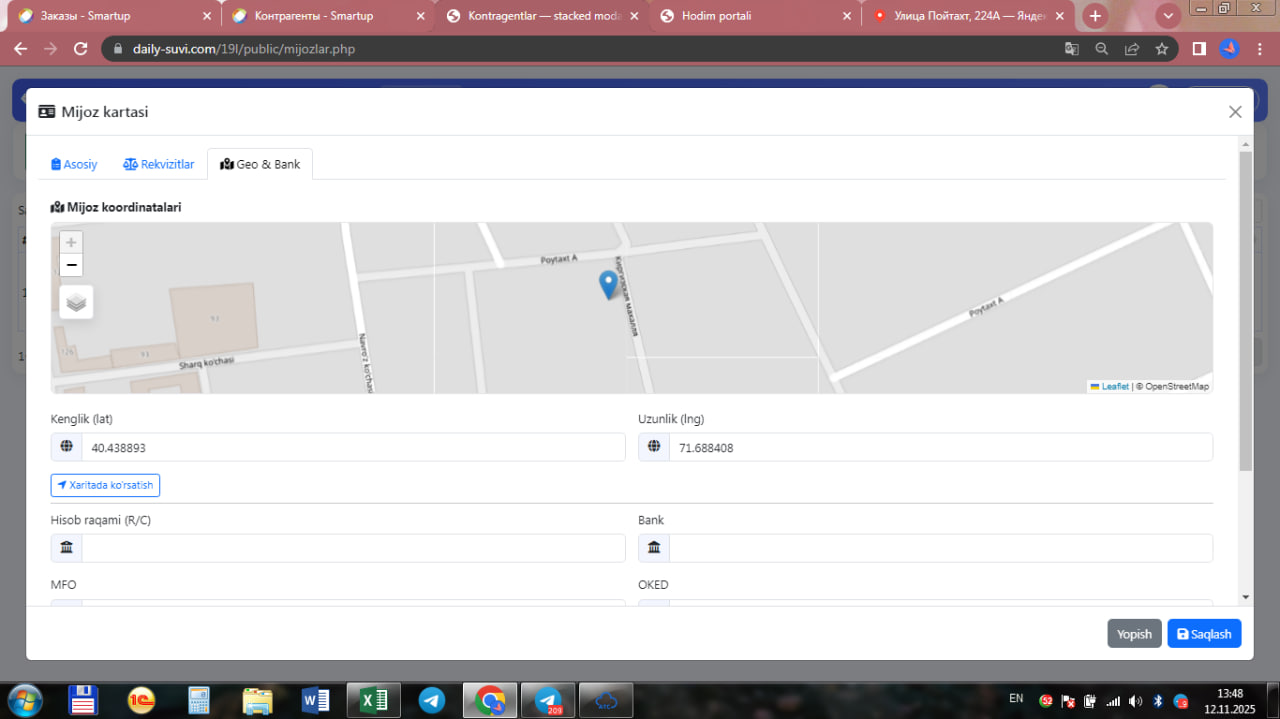
Task: Click the Chrome translate page icon
Action: tap(1071, 49)
